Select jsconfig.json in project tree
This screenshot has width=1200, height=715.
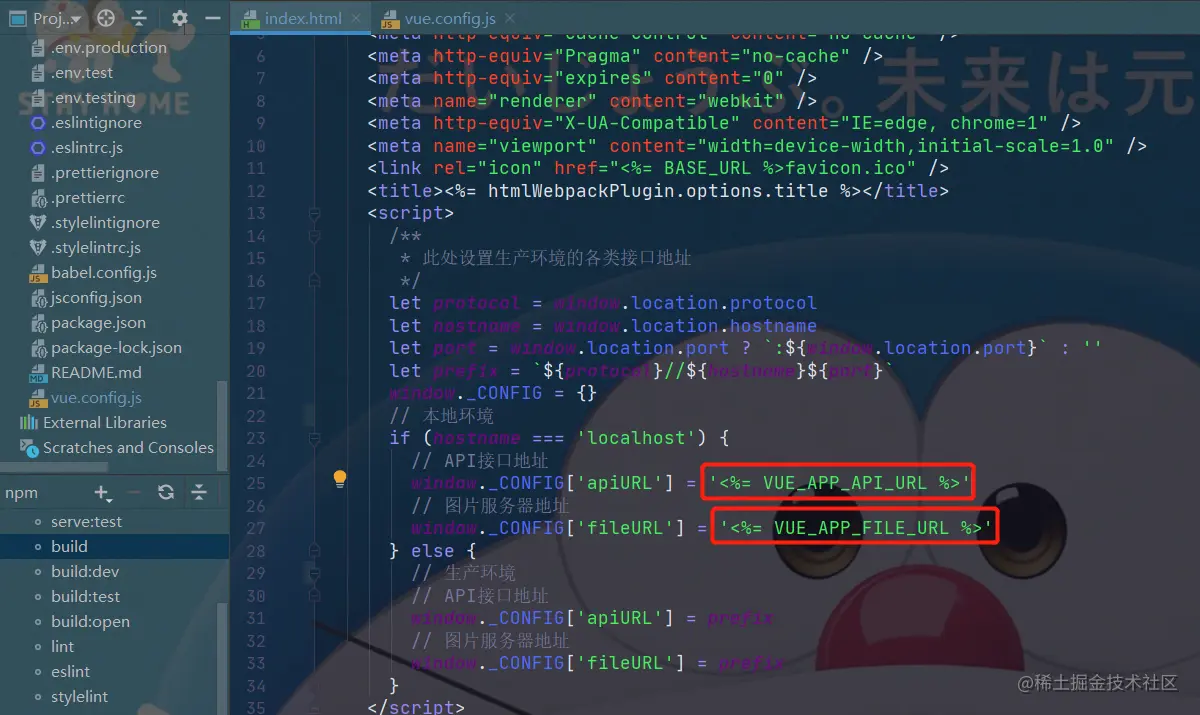(96, 298)
